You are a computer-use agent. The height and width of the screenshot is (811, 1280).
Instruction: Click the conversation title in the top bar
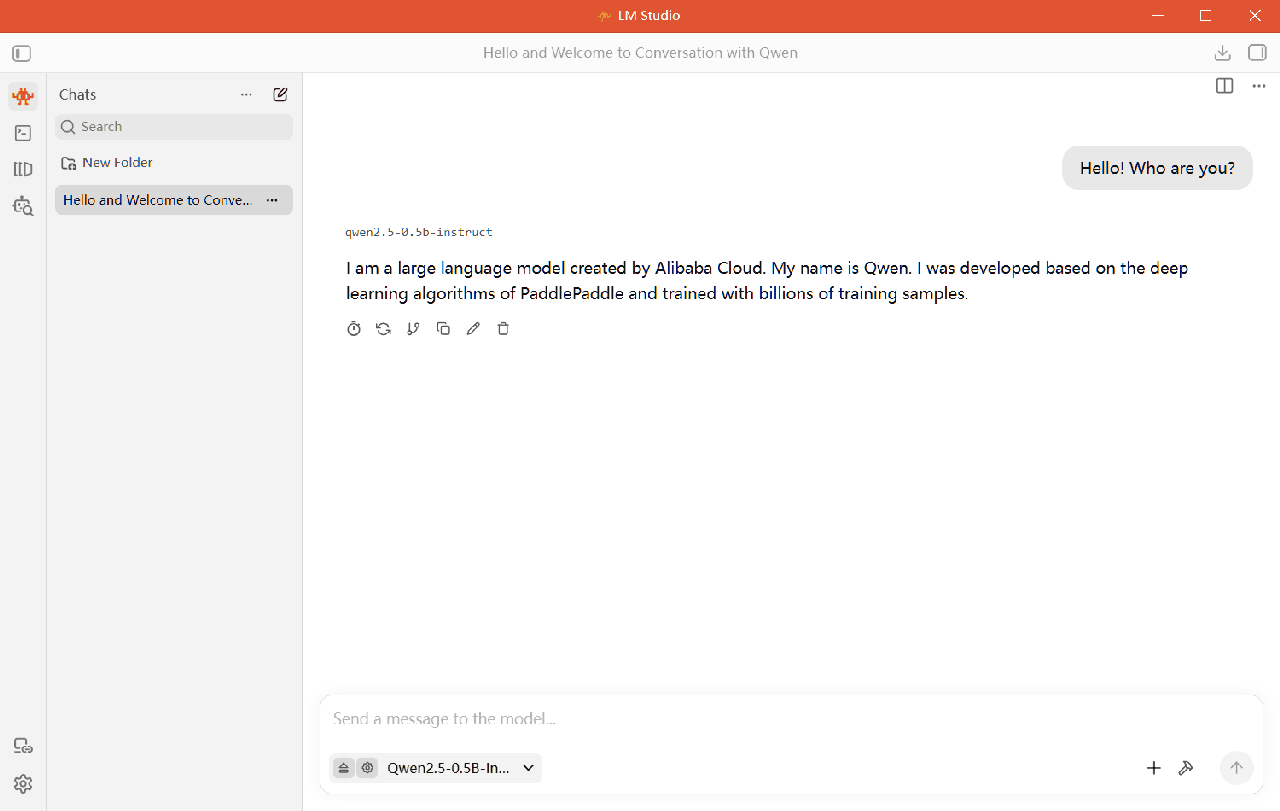pyautogui.click(x=640, y=53)
